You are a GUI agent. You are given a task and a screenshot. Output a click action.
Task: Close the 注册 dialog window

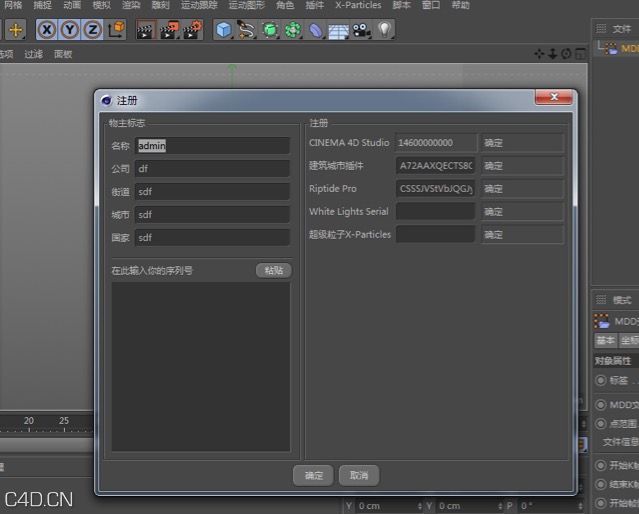point(553,97)
